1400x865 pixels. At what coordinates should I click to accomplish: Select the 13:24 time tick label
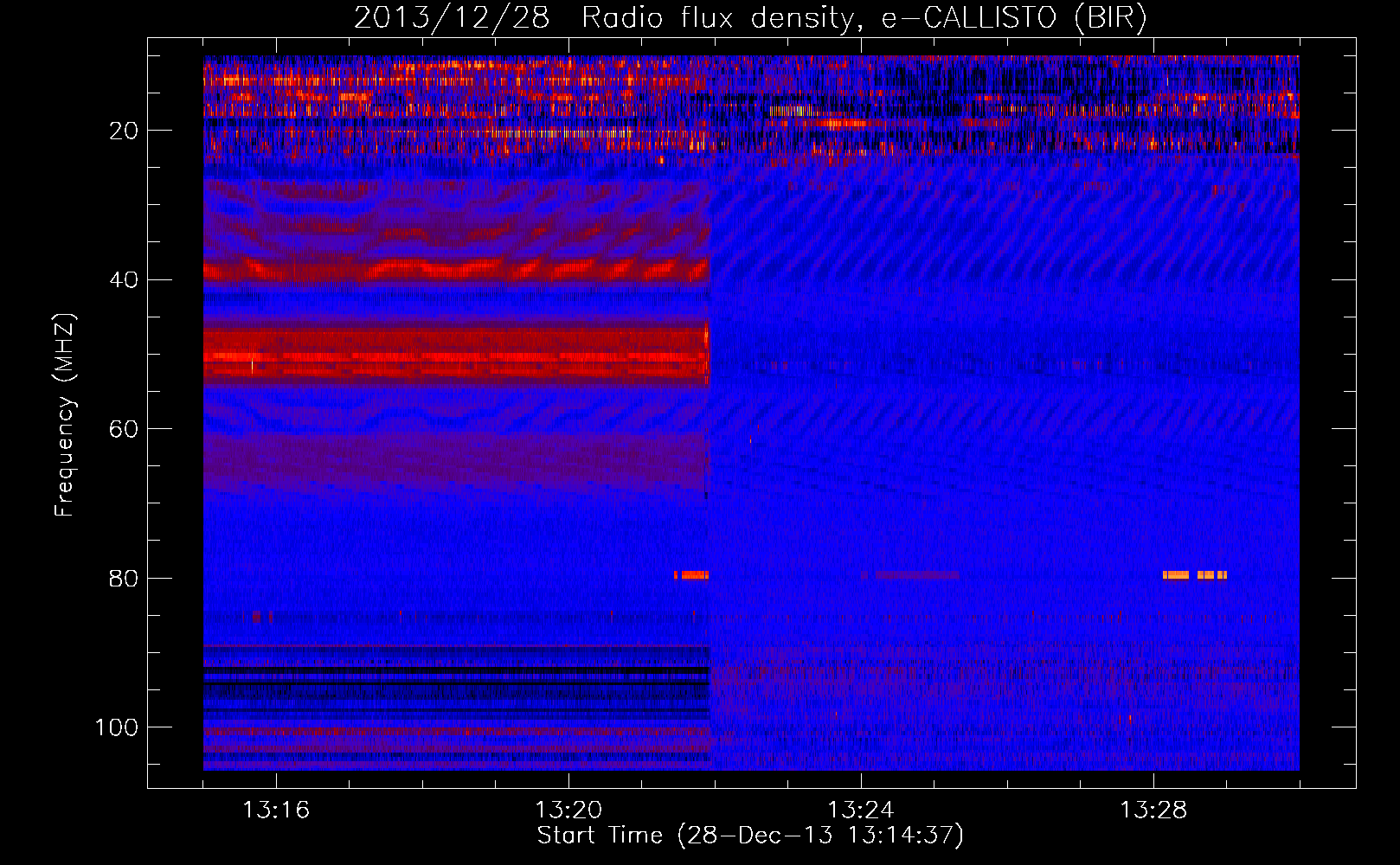click(861, 811)
